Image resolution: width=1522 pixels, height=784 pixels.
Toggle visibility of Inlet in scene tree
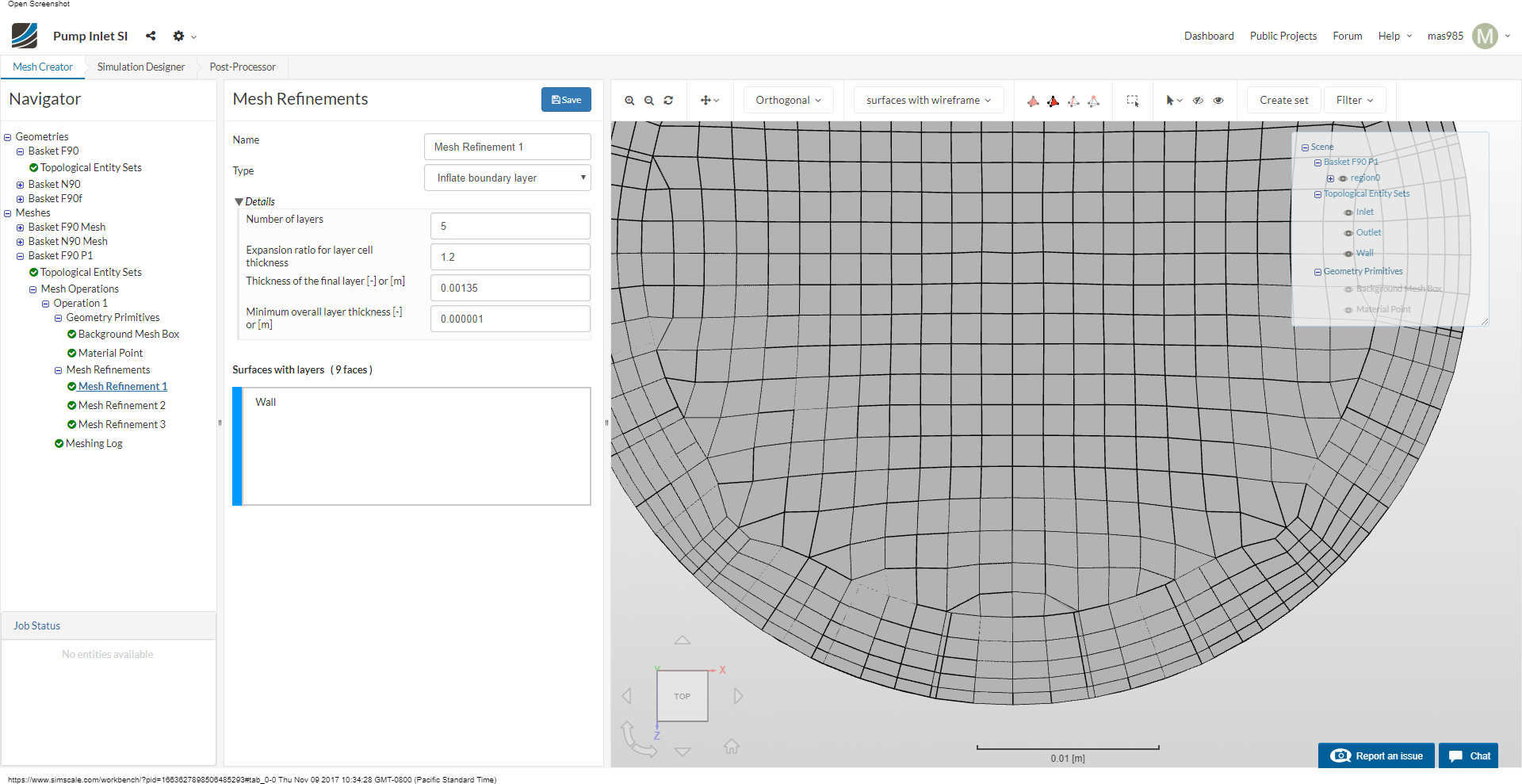click(x=1348, y=212)
